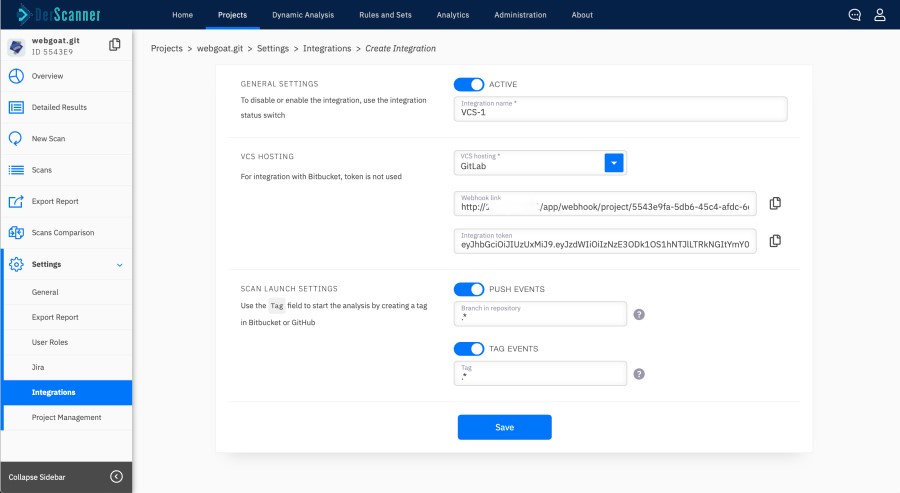Image resolution: width=900 pixels, height=493 pixels.
Task: Toggle the ACTIVE integration switch
Action: pyautogui.click(x=469, y=84)
